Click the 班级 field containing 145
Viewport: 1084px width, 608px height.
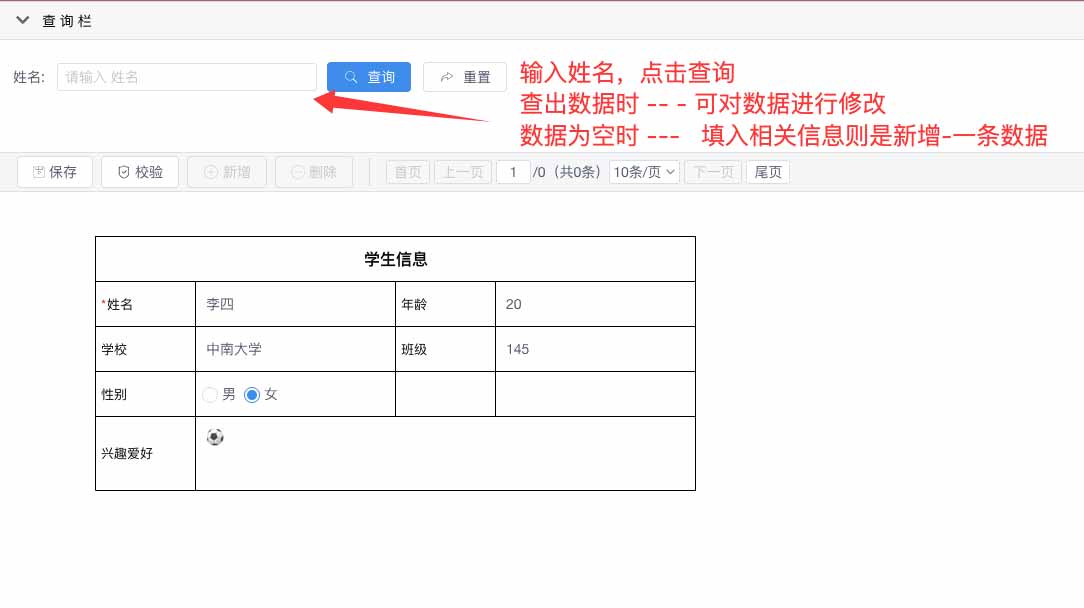(595, 349)
